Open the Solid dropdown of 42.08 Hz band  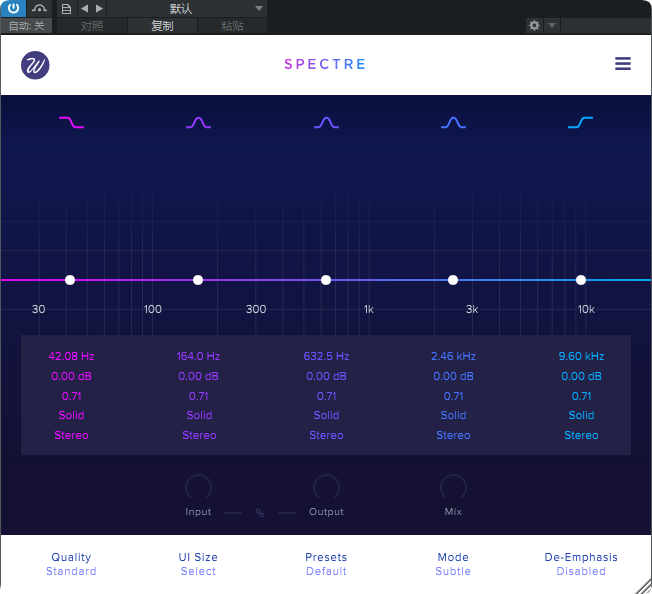(72, 415)
